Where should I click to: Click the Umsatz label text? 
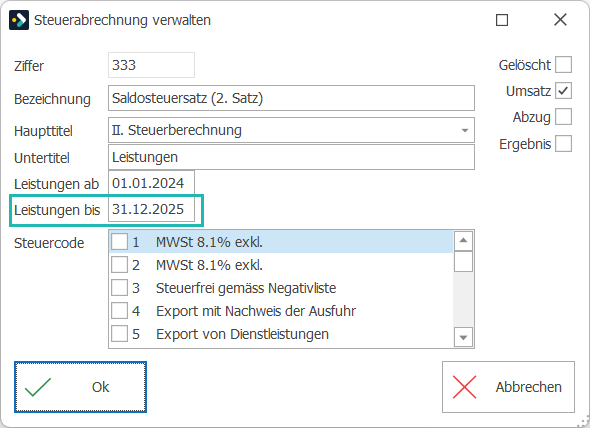[528, 91]
